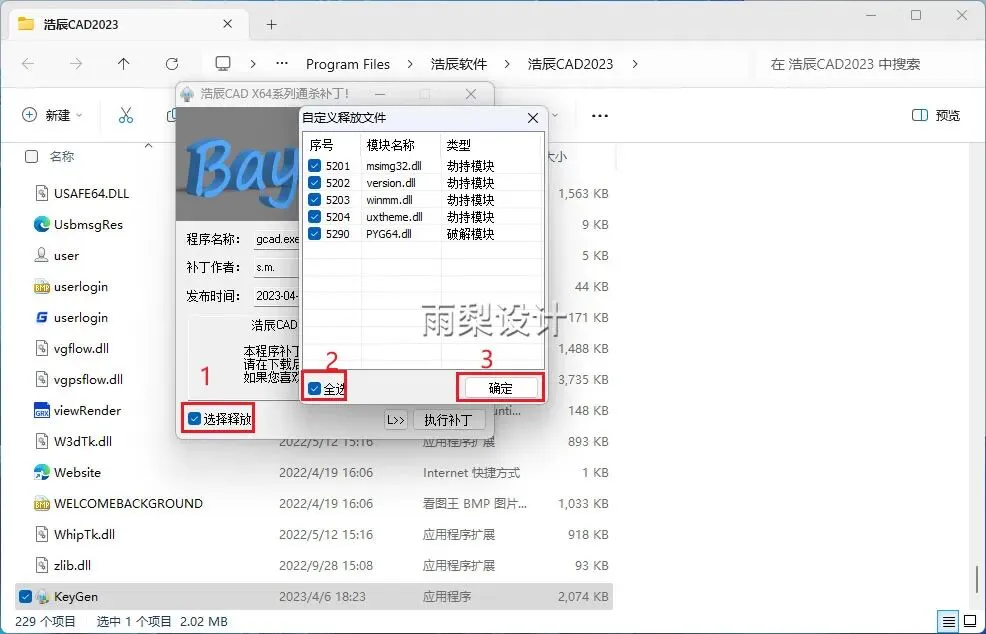The width and height of the screenshot is (986, 634).
Task: Click the L>> button in patch window
Action: 396,420
